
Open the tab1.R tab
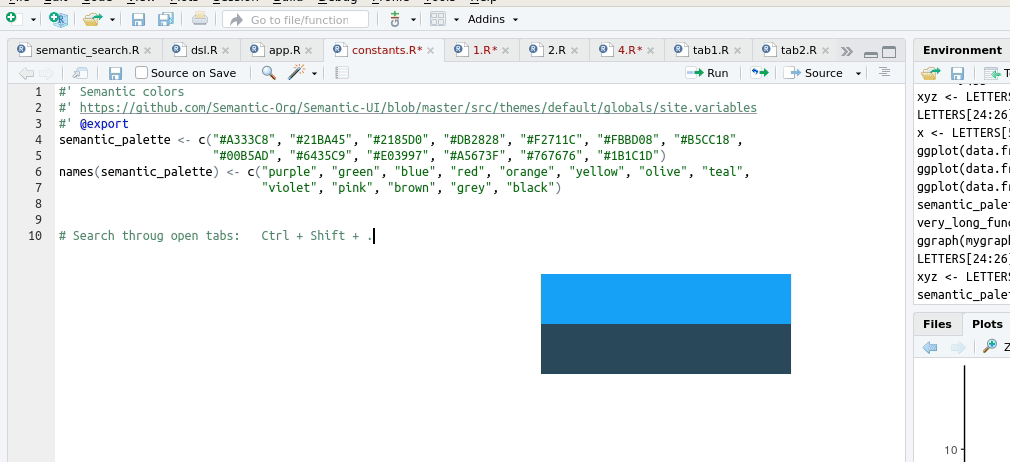[710, 50]
